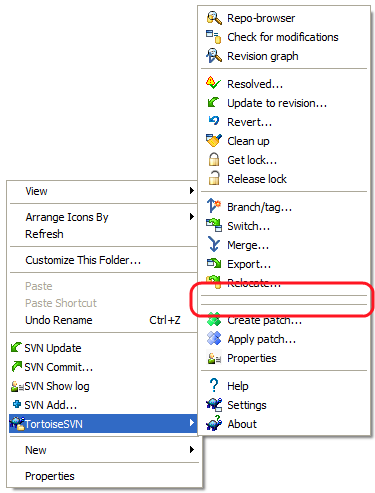
Task: Expand the New submenu arrow
Action: (192, 449)
